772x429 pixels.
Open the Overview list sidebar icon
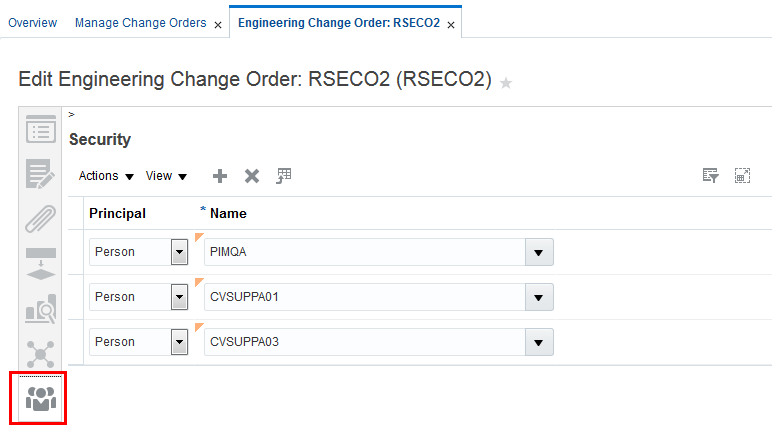point(40,130)
